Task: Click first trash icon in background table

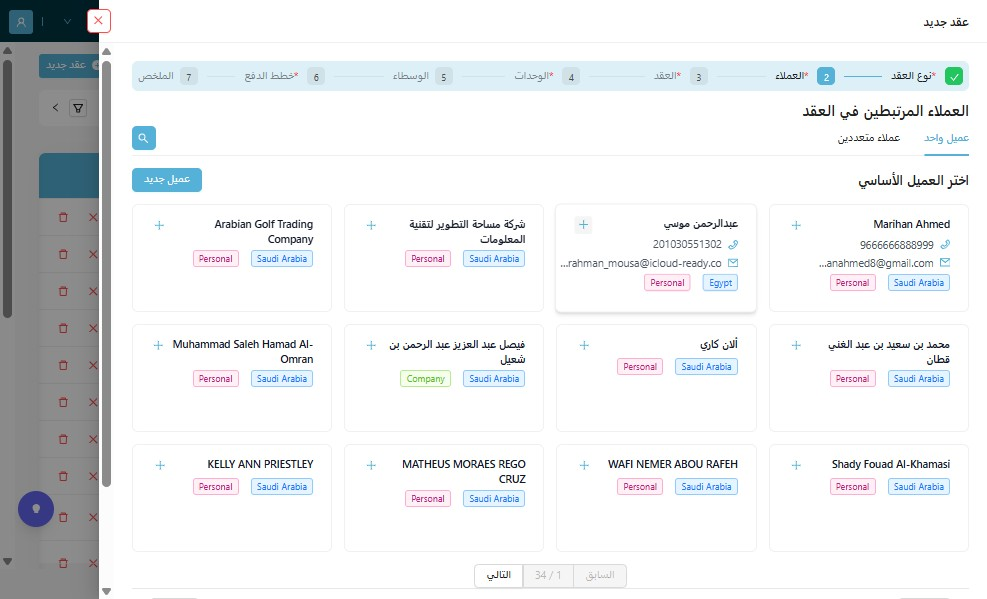Action: click(x=63, y=217)
